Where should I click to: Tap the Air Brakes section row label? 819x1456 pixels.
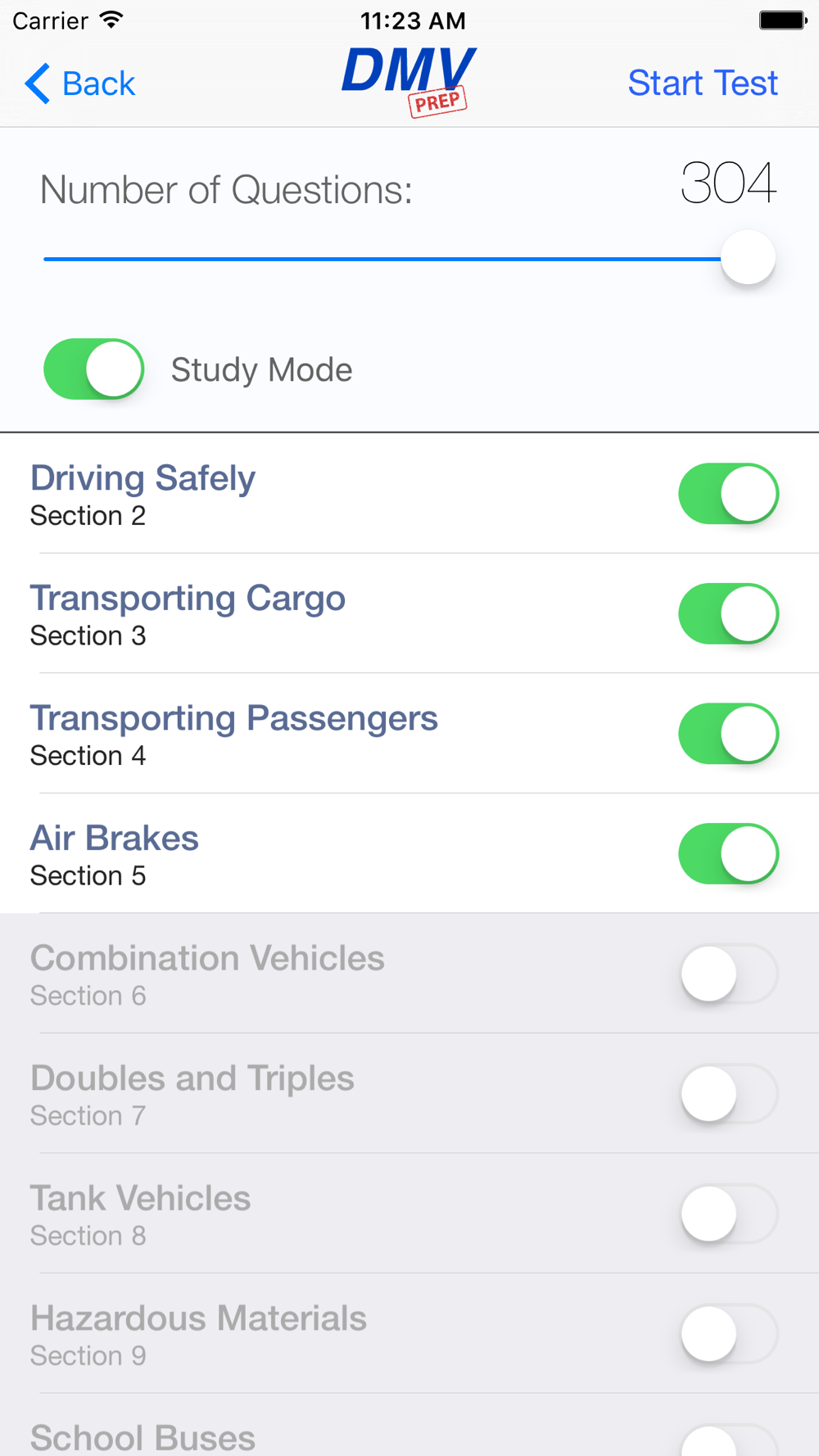[115, 839]
